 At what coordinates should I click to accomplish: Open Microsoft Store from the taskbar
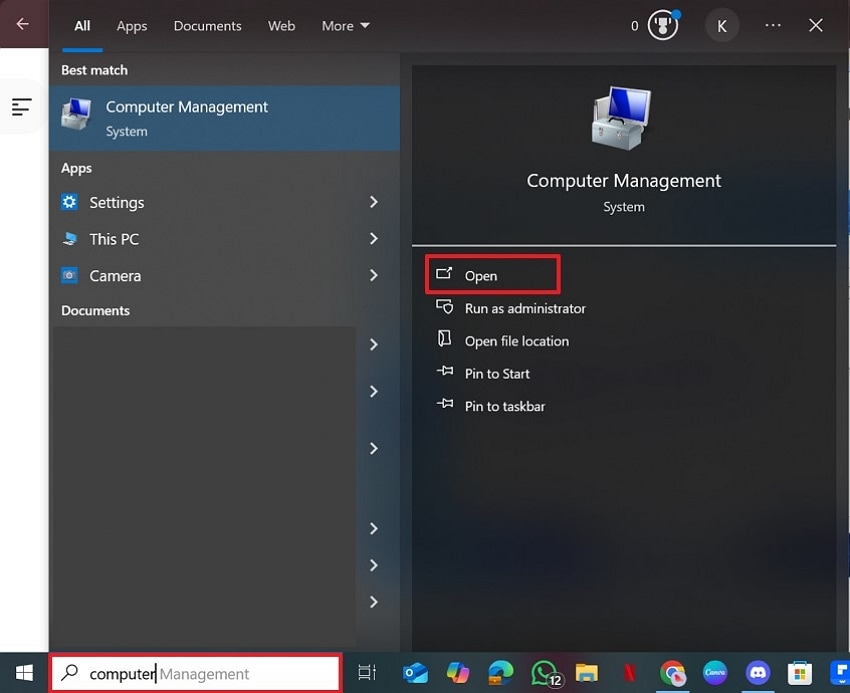[800, 673]
